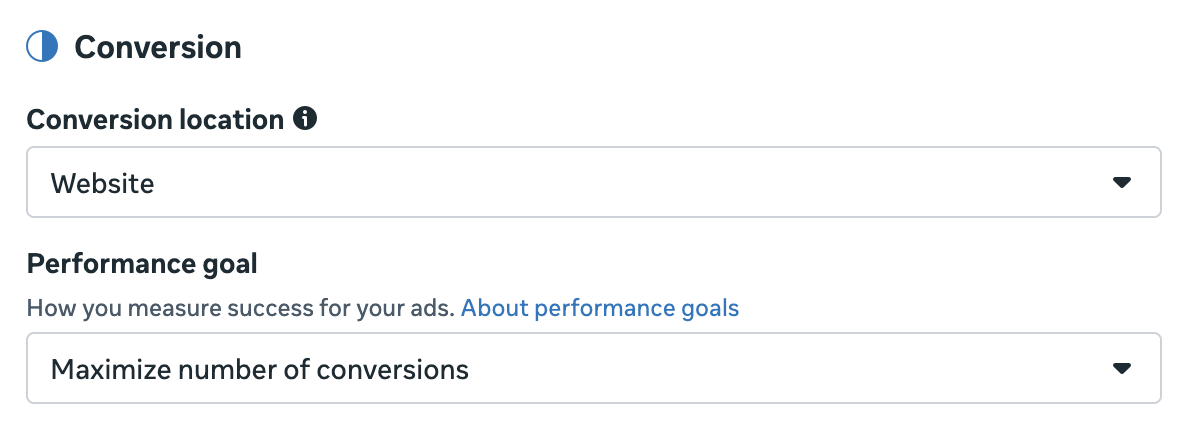Click the Maximize number of conversions text
This screenshot has width=1190, height=424.
pos(259,369)
